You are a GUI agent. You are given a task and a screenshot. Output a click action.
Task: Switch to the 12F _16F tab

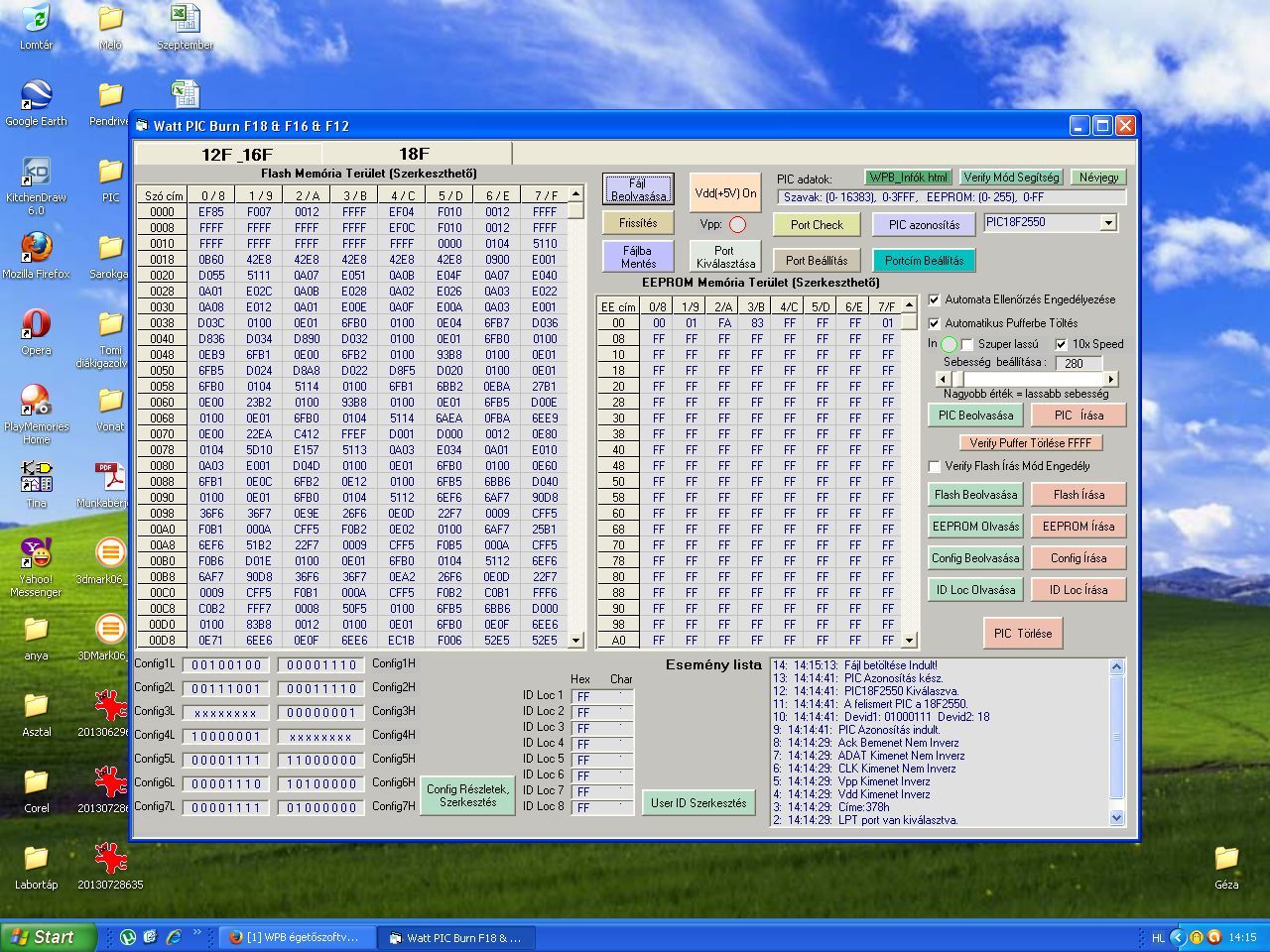[x=236, y=154]
